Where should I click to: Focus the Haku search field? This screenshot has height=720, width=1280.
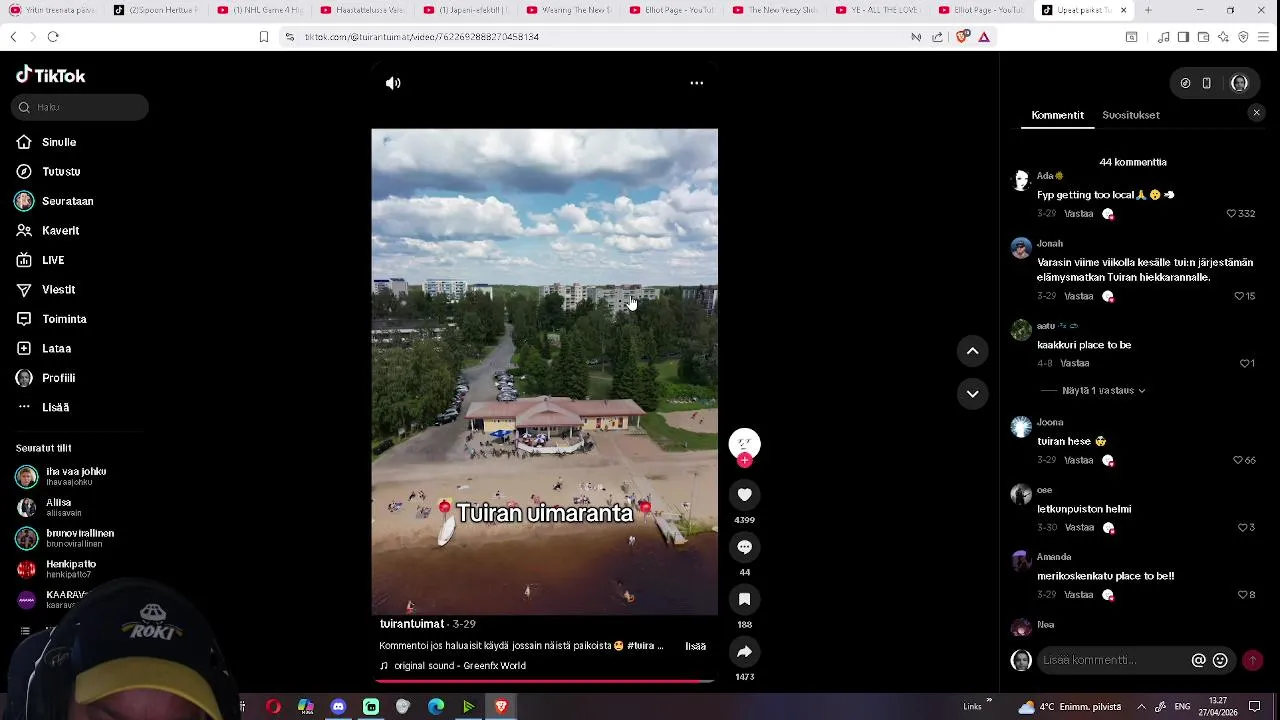click(x=81, y=107)
